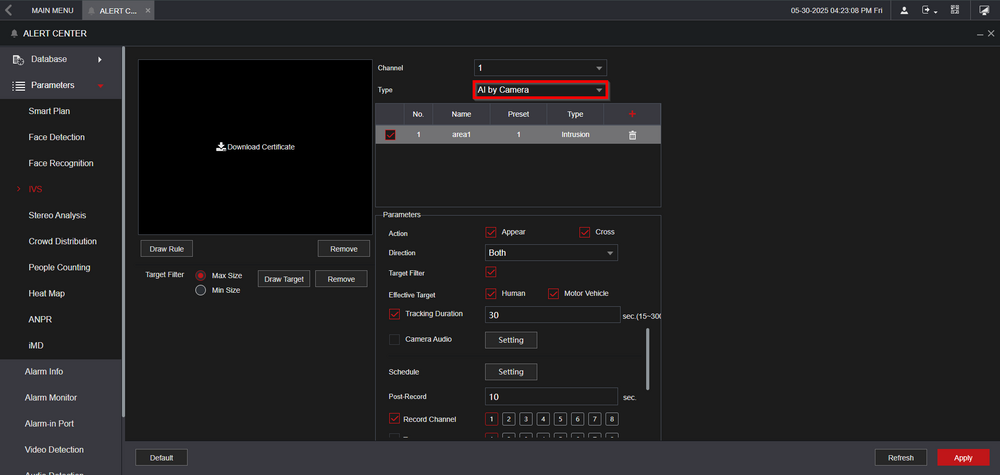The height and width of the screenshot is (475, 1000).
Task: Open the Type dropdown showing AI by Camera
Action: coord(540,90)
